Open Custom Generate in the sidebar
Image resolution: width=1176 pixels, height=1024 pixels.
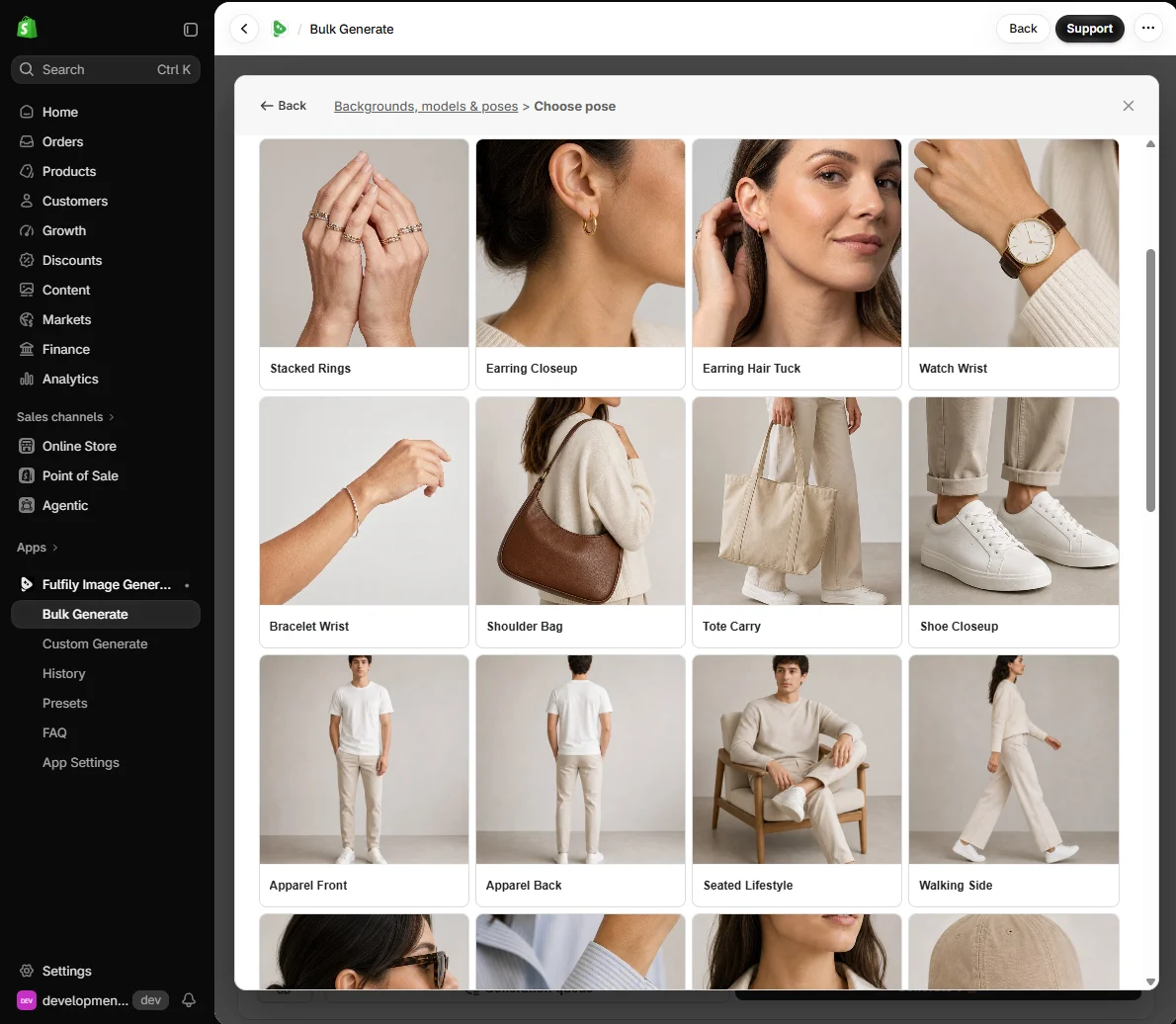pyautogui.click(x=95, y=643)
